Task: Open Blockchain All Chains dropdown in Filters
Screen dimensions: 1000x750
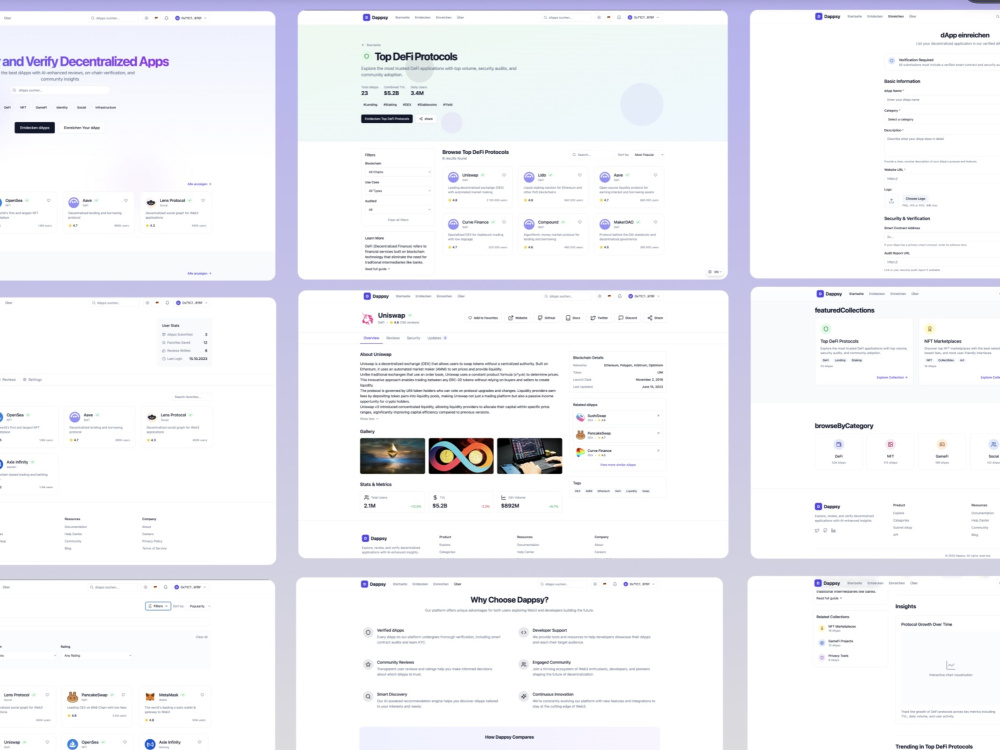Action: click(x=399, y=172)
